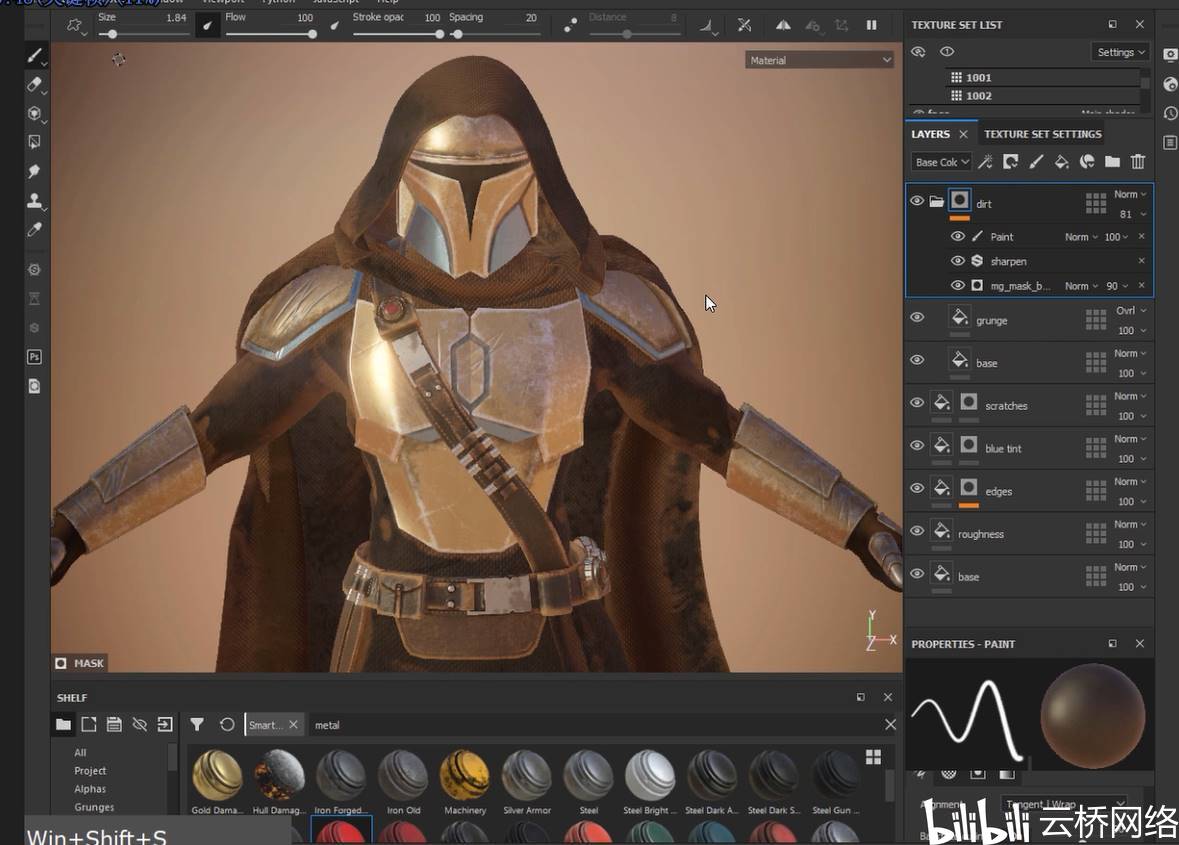
Task: Open the Paint effect Norm blending dropdown
Action: 1081,237
